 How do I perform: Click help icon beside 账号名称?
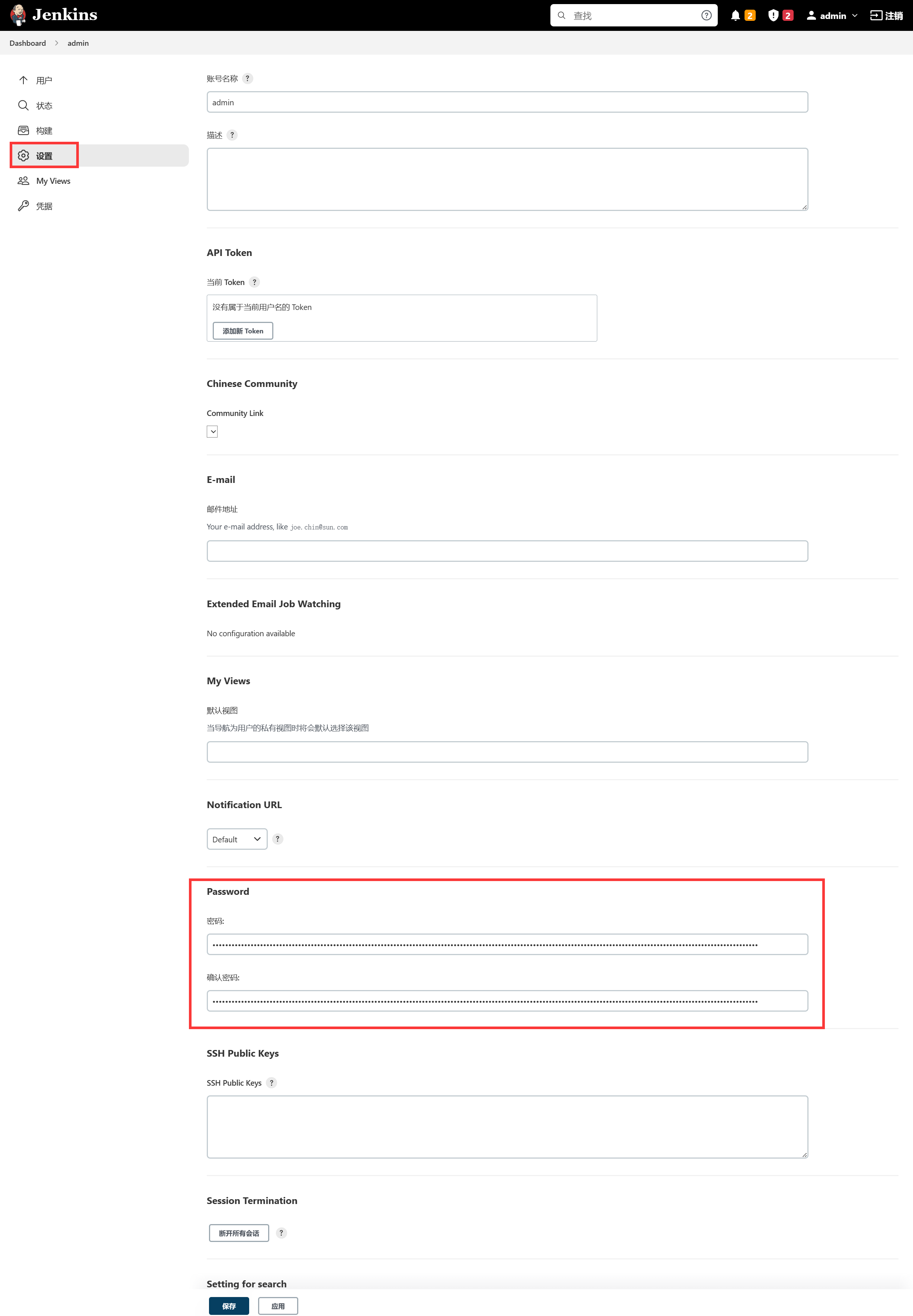pyautogui.click(x=247, y=79)
